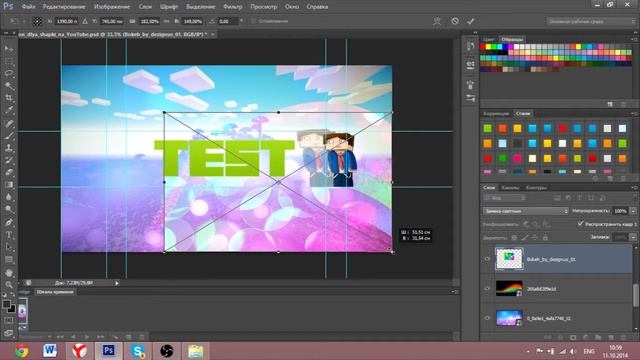The width and height of the screenshot is (640, 360).
Task: Select the Rectangle shape tool
Action: click(x=9, y=260)
